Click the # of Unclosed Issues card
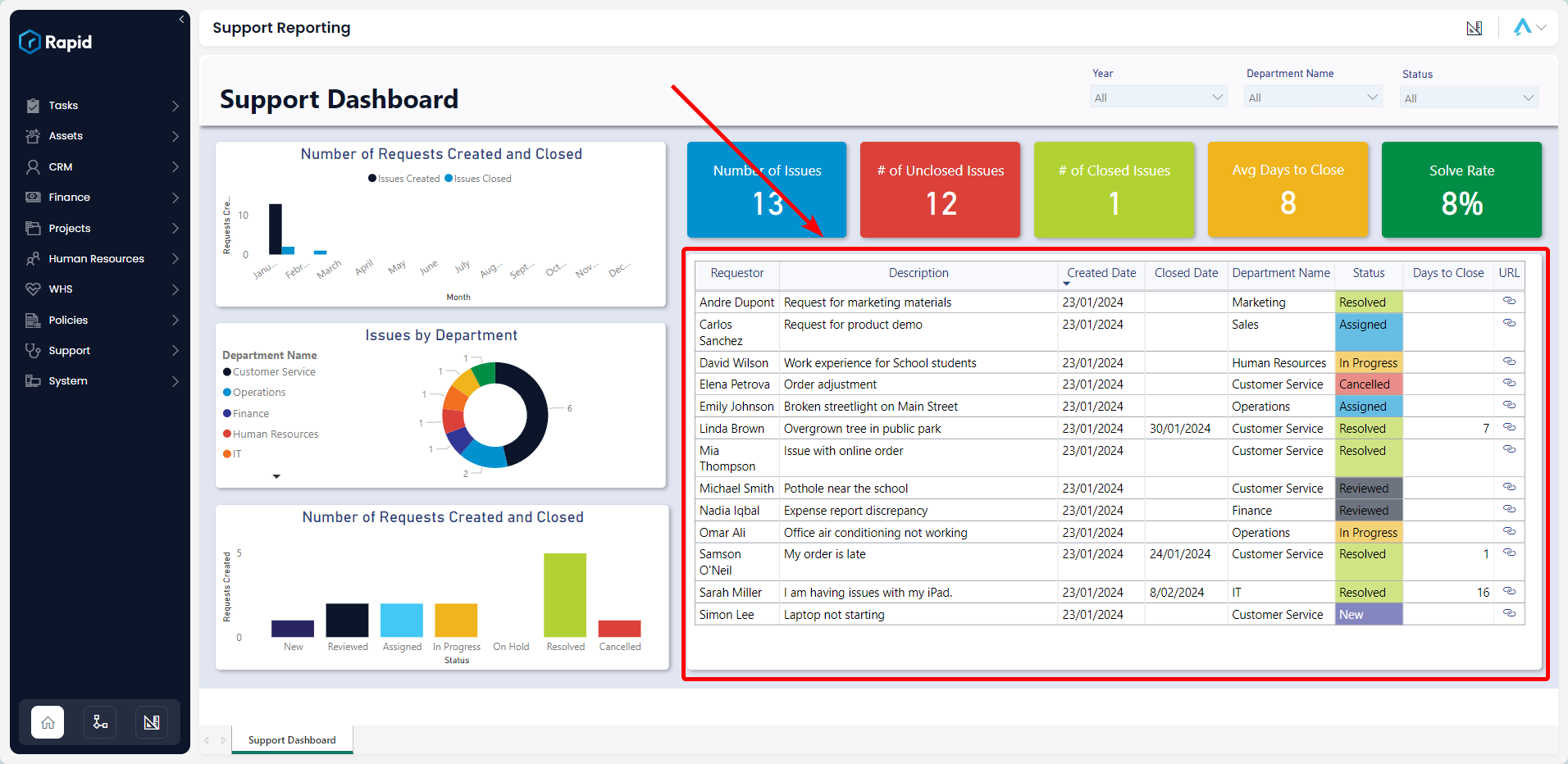1568x764 pixels. (x=940, y=189)
